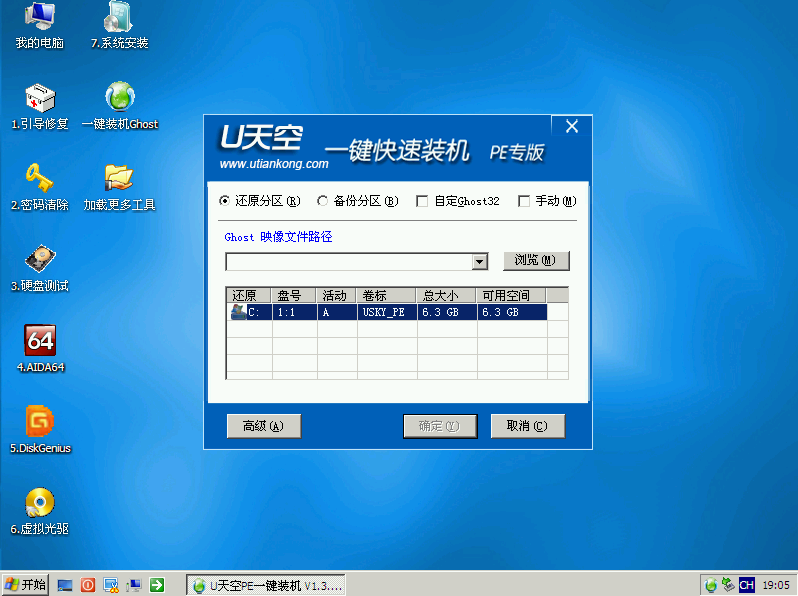Screen dimensions: 798x596
Task: Click the monitor tools quick launch icon
Action: [x=111, y=585]
